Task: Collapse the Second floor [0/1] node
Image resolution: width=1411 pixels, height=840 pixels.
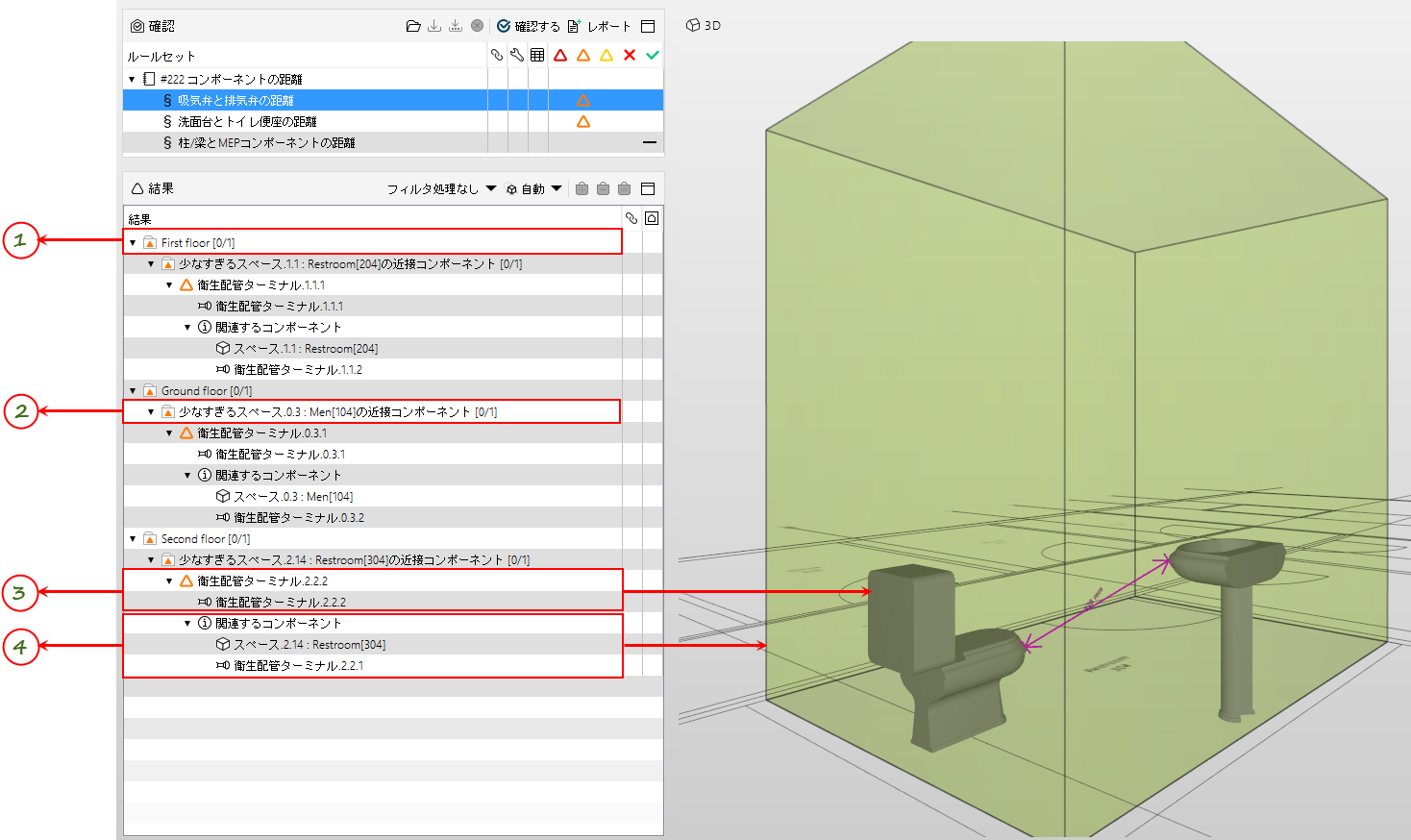Action: coord(133,538)
